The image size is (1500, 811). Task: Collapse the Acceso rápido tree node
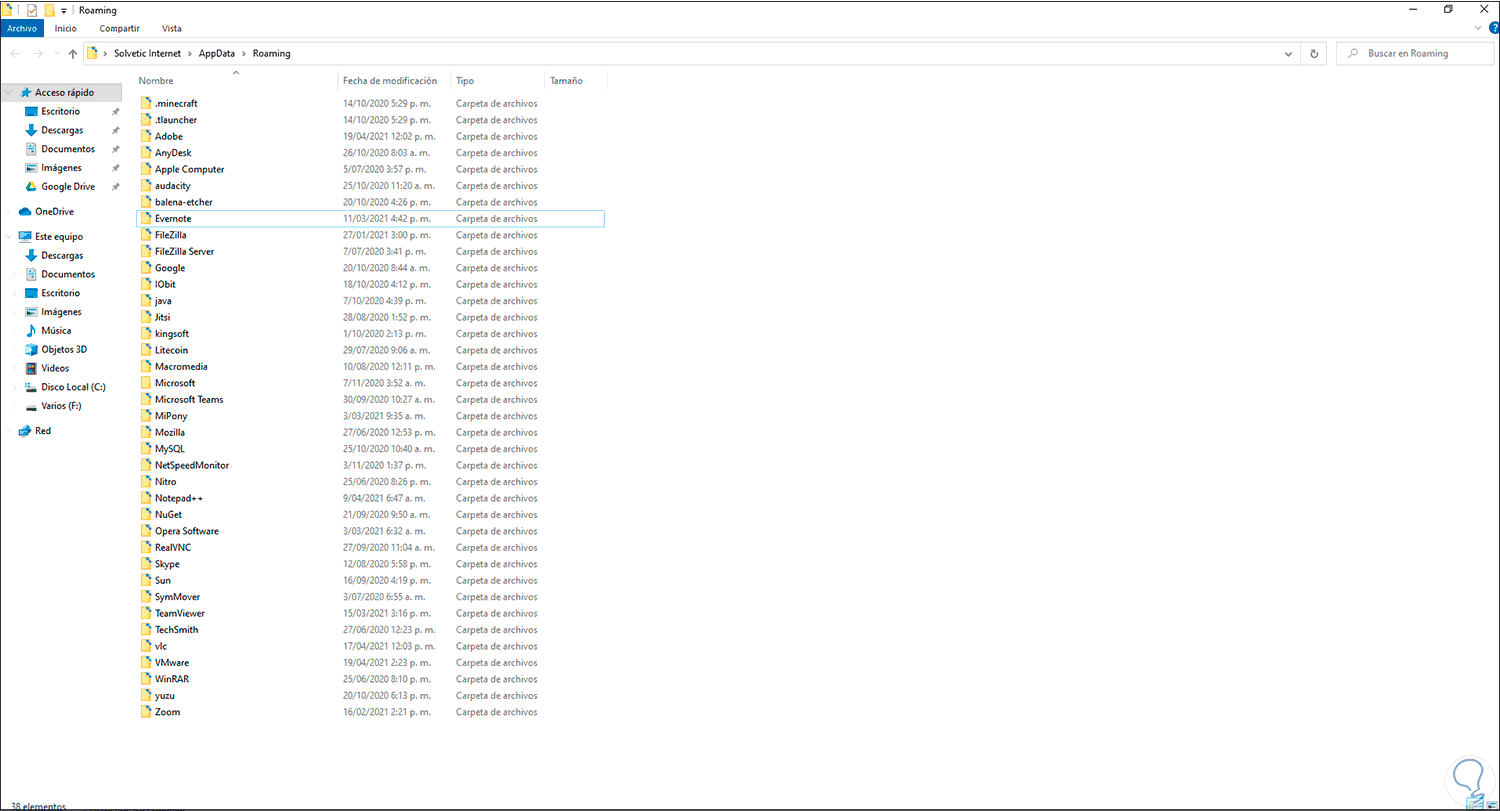10,93
